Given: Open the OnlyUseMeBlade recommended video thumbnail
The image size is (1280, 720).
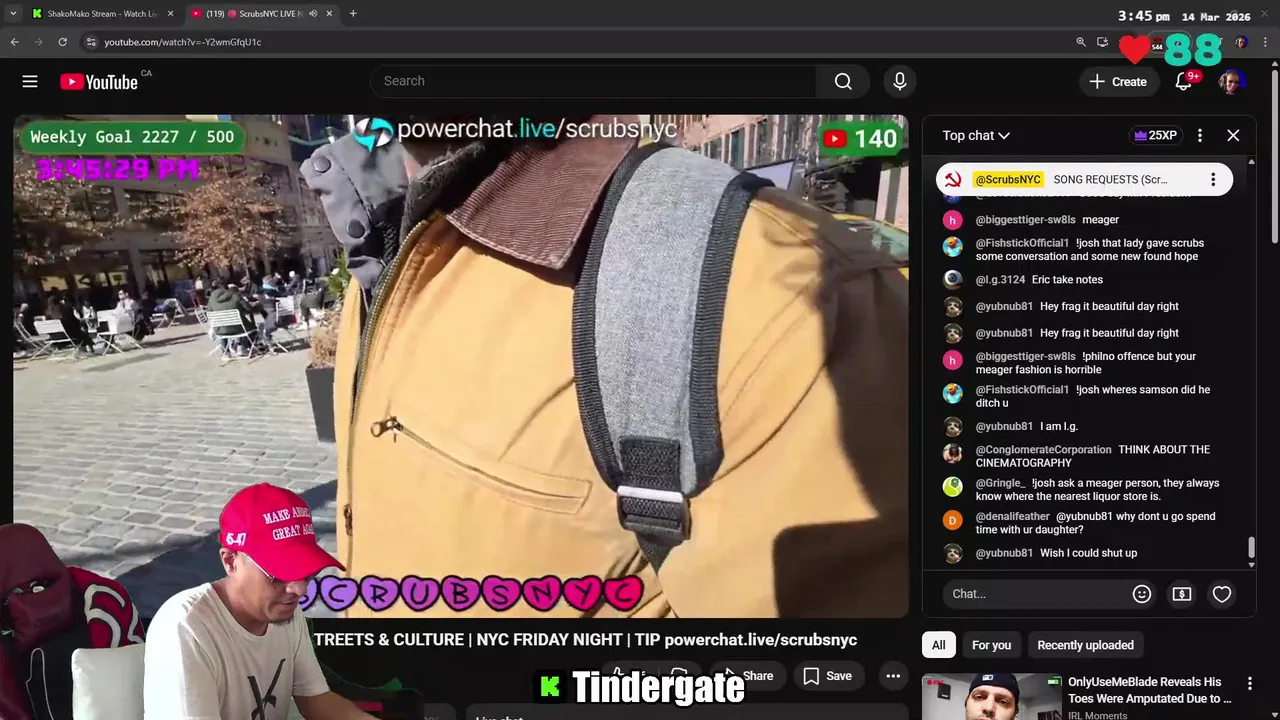Looking at the screenshot, I should pos(992,698).
